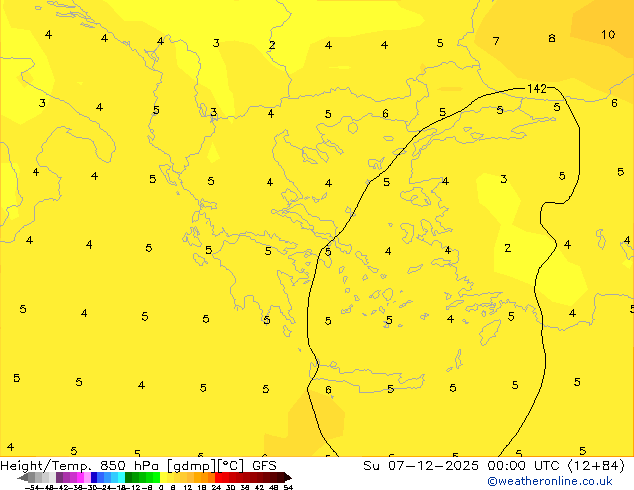Click the dark right arrow of the color legend
Image resolution: width=634 pixels, height=490 pixels.
288,477
